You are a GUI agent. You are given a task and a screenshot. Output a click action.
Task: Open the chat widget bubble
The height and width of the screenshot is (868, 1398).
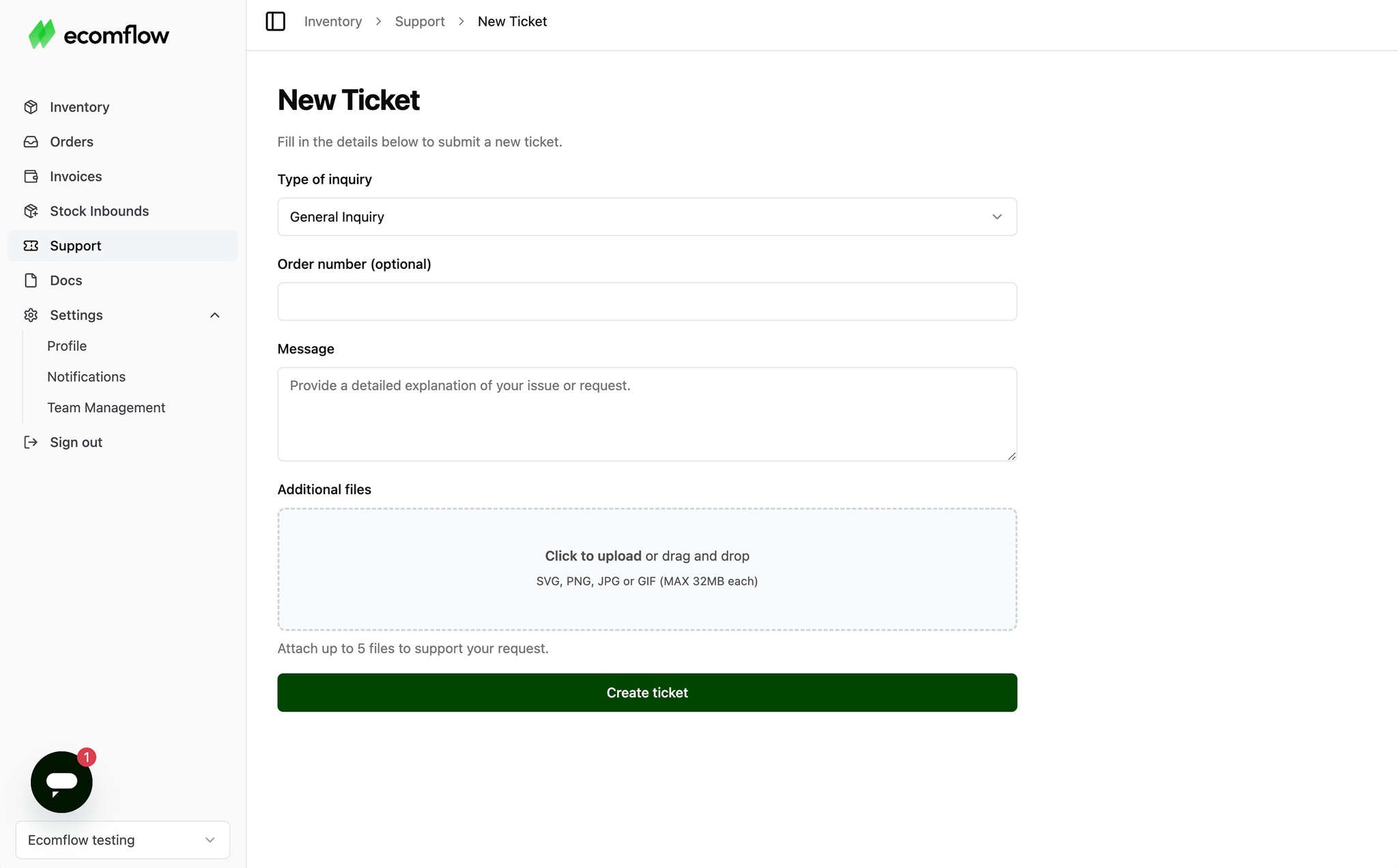click(61, 782)
